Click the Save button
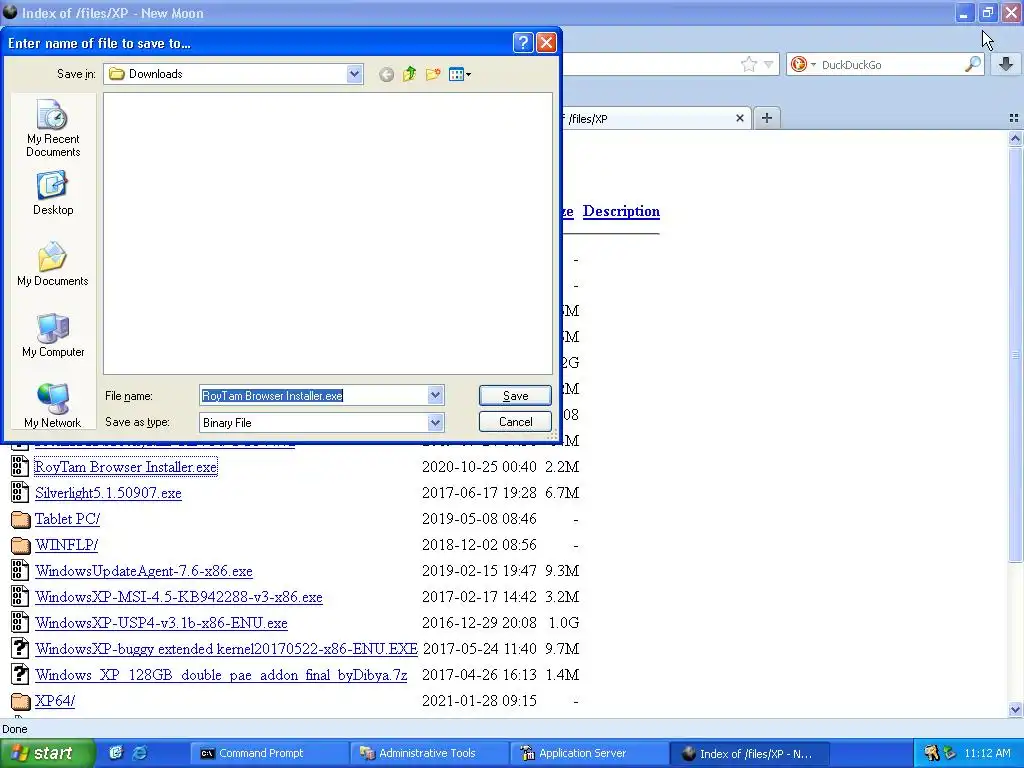 coord(515,396)
